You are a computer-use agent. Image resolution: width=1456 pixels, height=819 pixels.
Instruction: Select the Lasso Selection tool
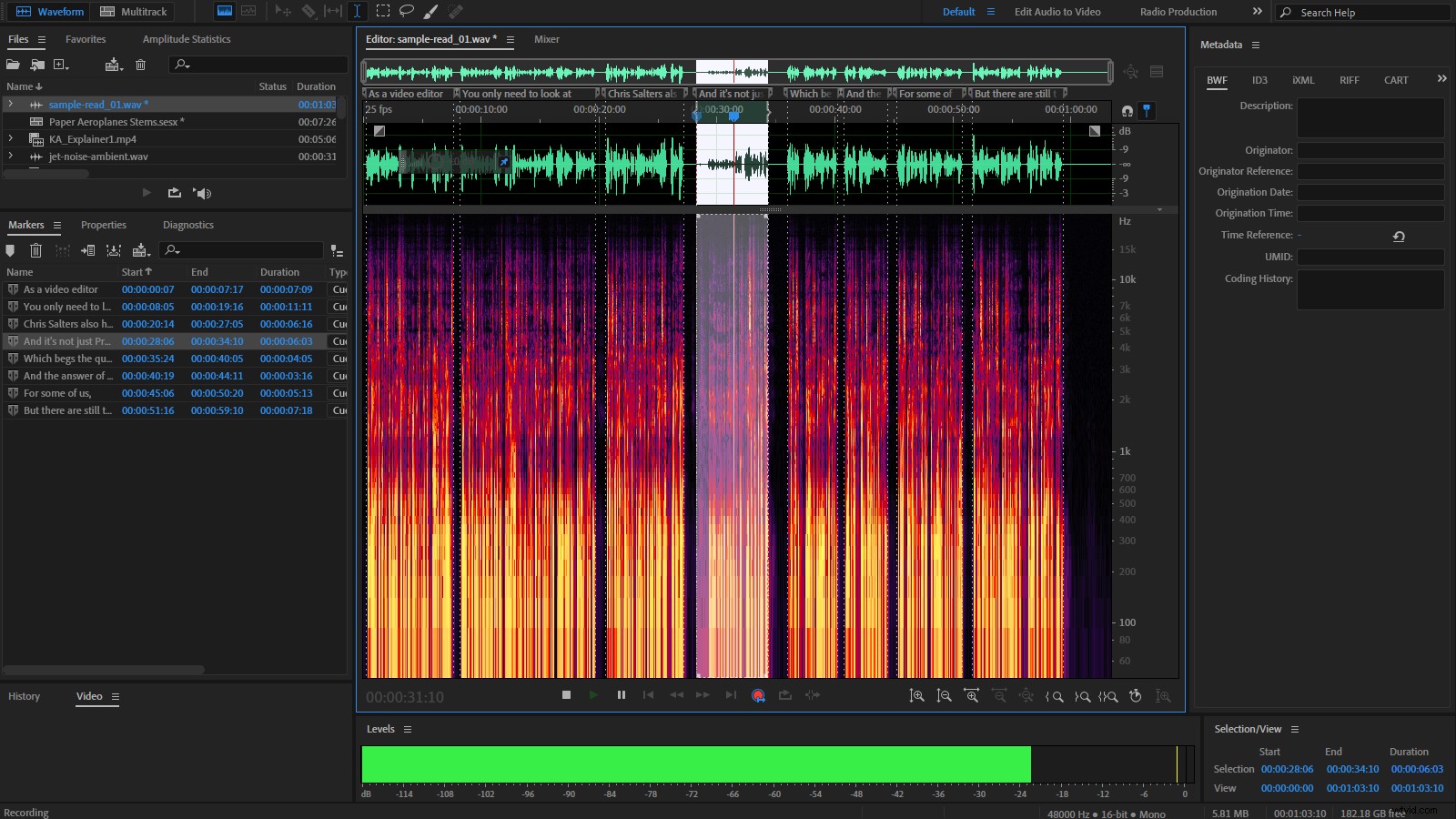(408, 11)
